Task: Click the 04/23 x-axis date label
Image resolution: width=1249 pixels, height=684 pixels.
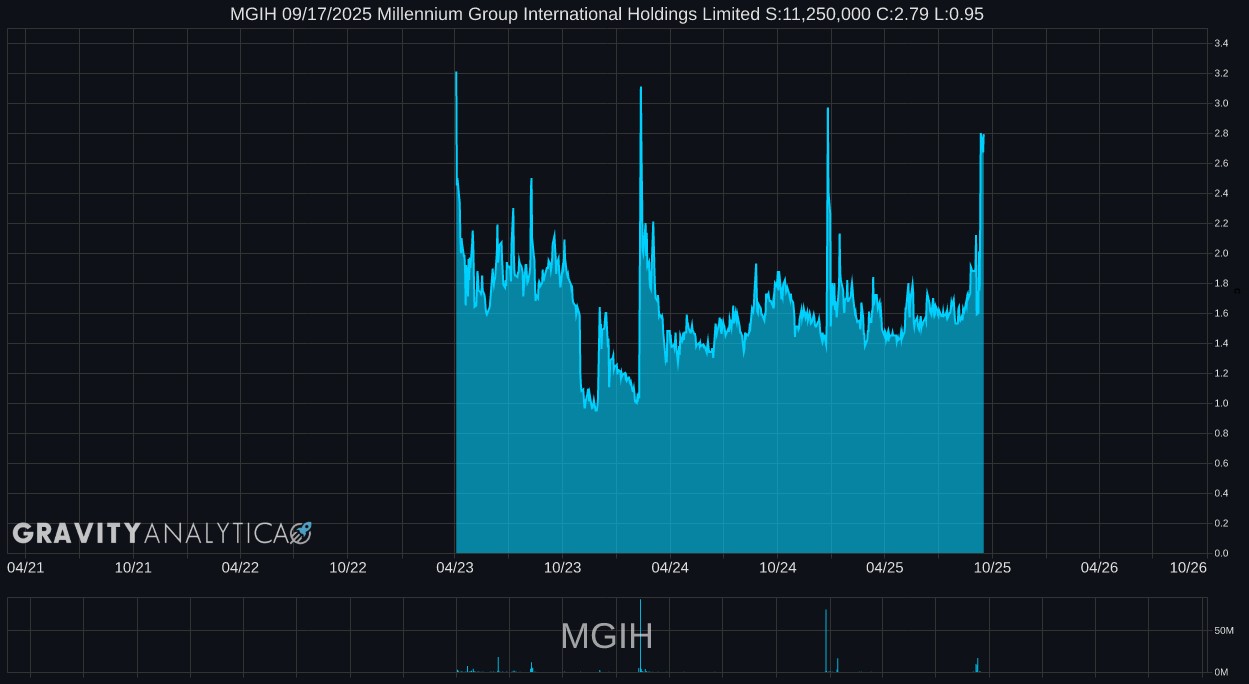Action: [455, 567]
